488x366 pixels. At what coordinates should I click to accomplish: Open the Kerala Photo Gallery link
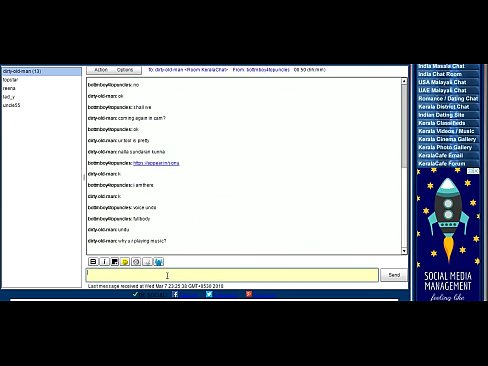tap(445, 147)
